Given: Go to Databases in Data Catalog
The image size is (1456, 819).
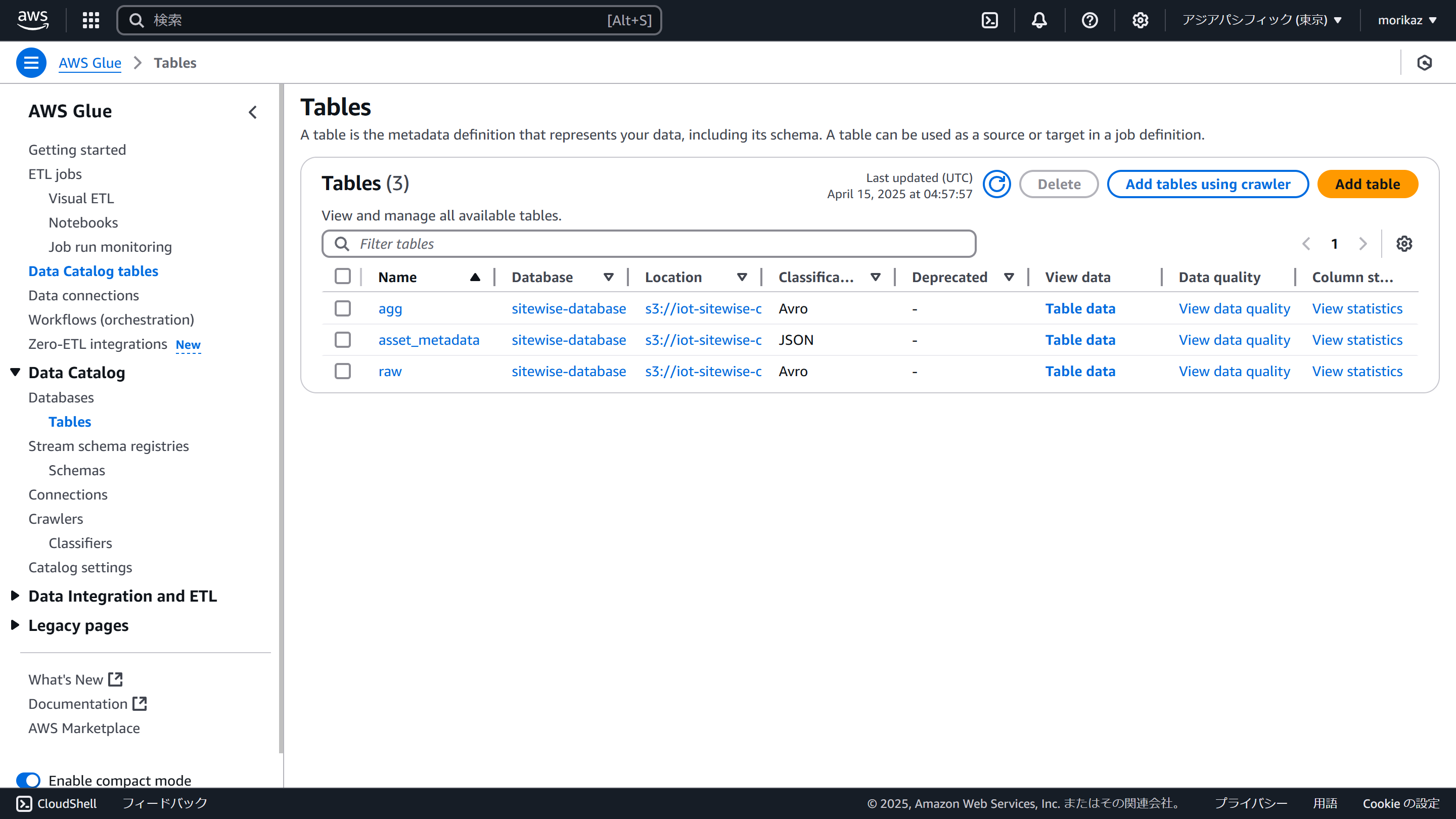Looking at the screenshot, I should pyautogui.click(x=61, y=397).
